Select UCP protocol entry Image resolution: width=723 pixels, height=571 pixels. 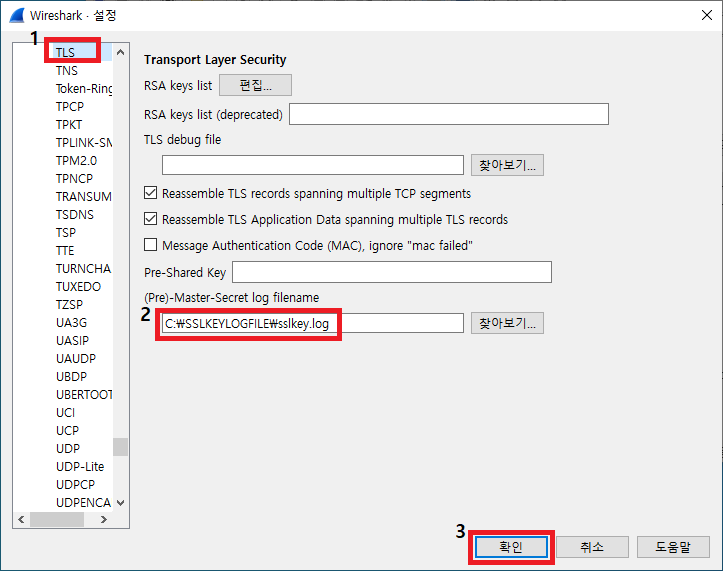(x=67, y=430)
